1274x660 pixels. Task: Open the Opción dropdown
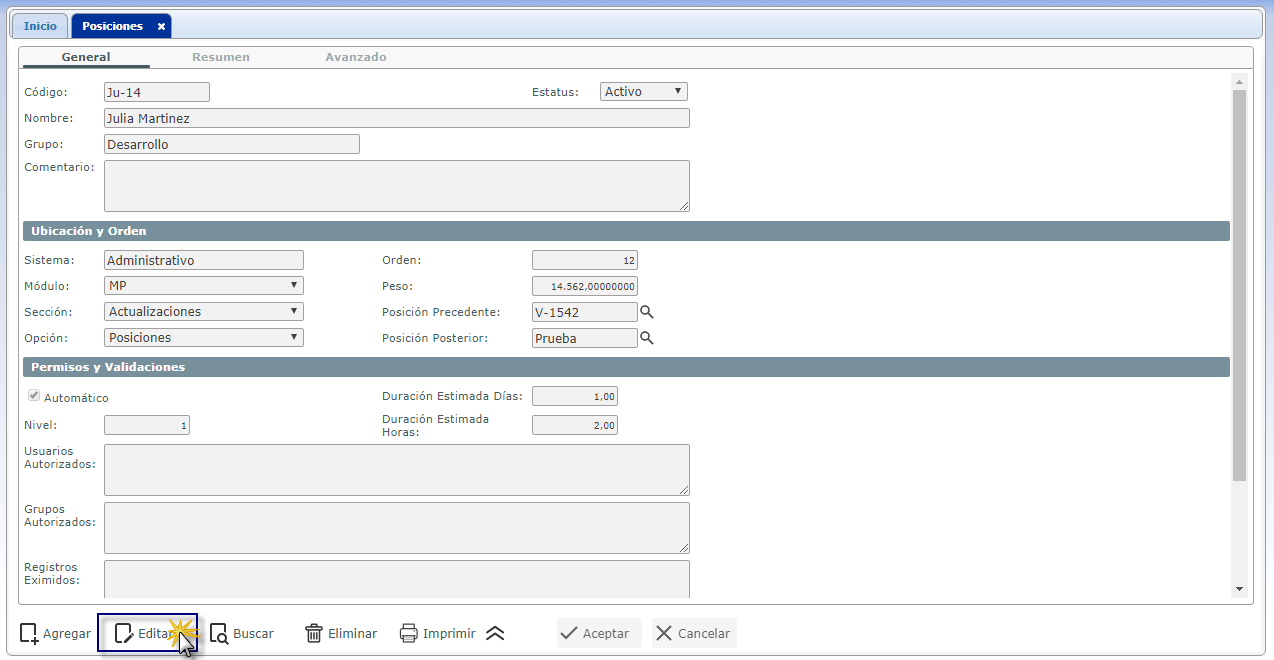pyautogui.click(x=204, y=338)
